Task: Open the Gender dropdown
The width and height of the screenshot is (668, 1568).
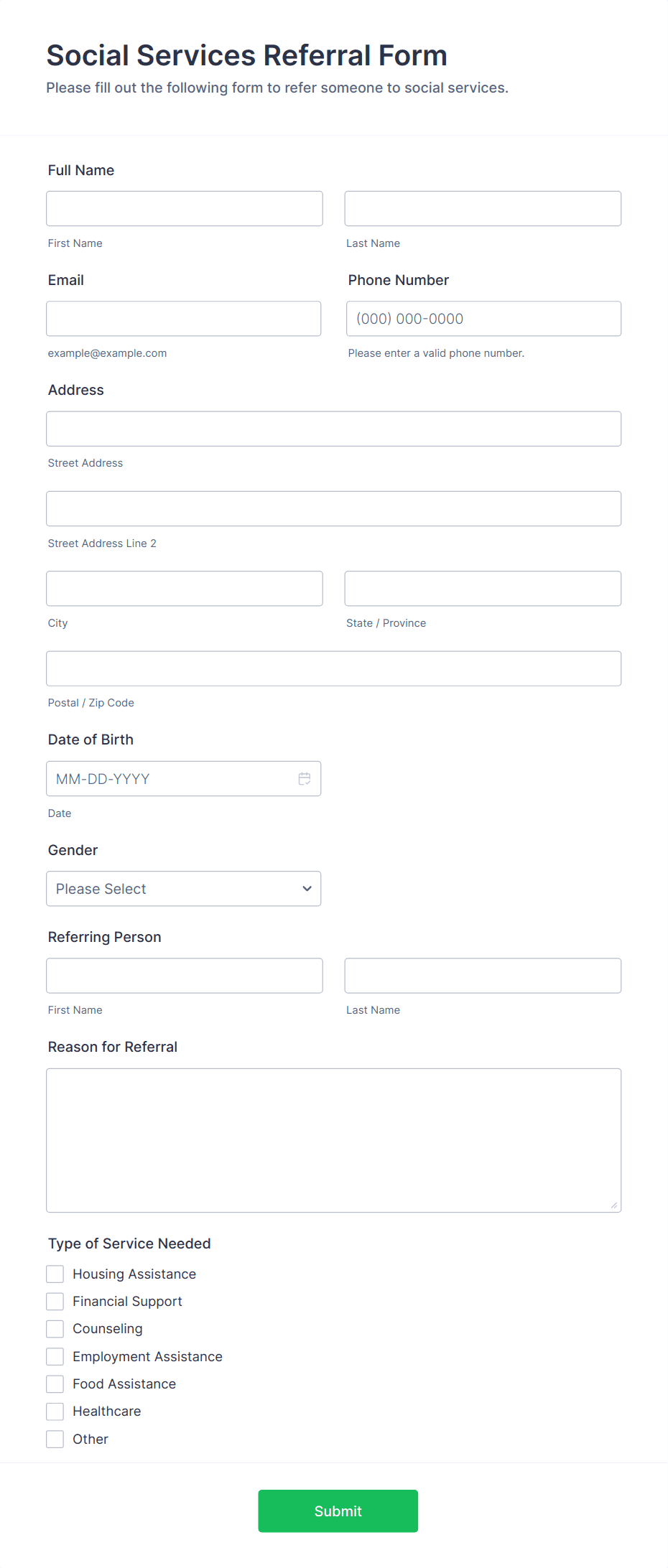Action: tap(183, 888)
